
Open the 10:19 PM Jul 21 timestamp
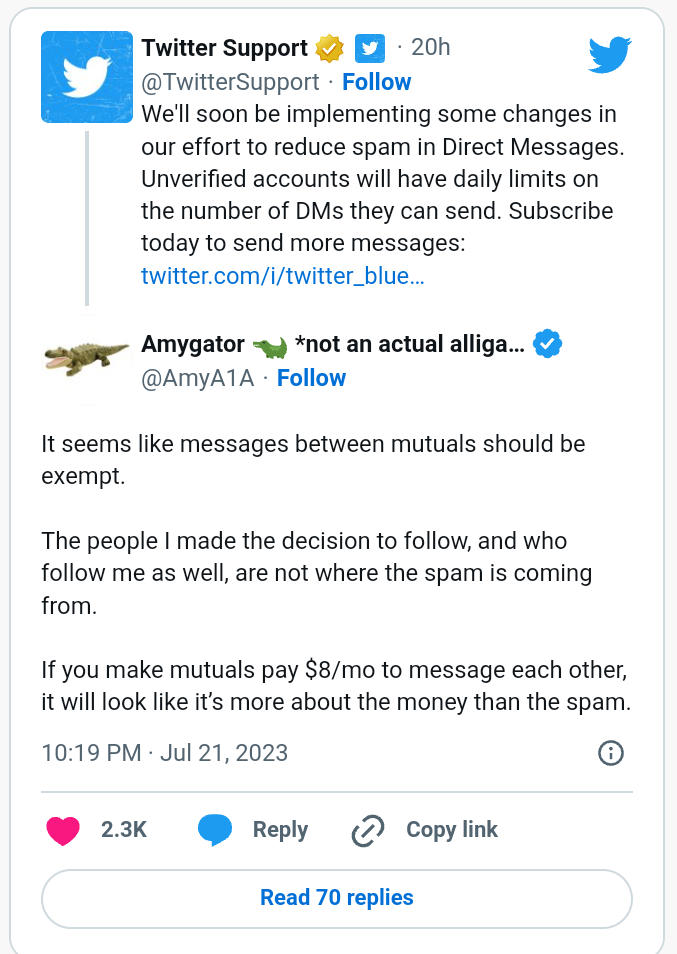pyautogui.click(x=165, y=753)
